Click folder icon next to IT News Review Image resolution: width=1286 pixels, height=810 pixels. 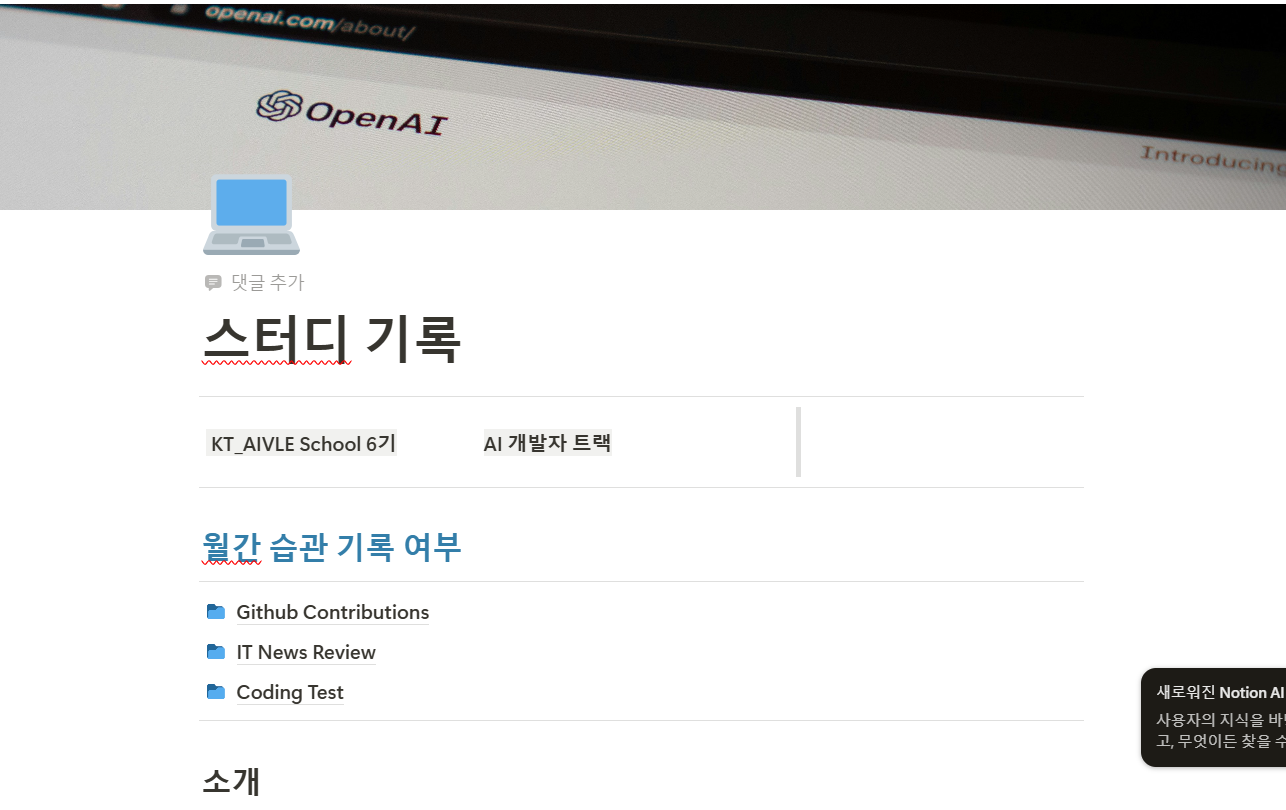point(216,652)
